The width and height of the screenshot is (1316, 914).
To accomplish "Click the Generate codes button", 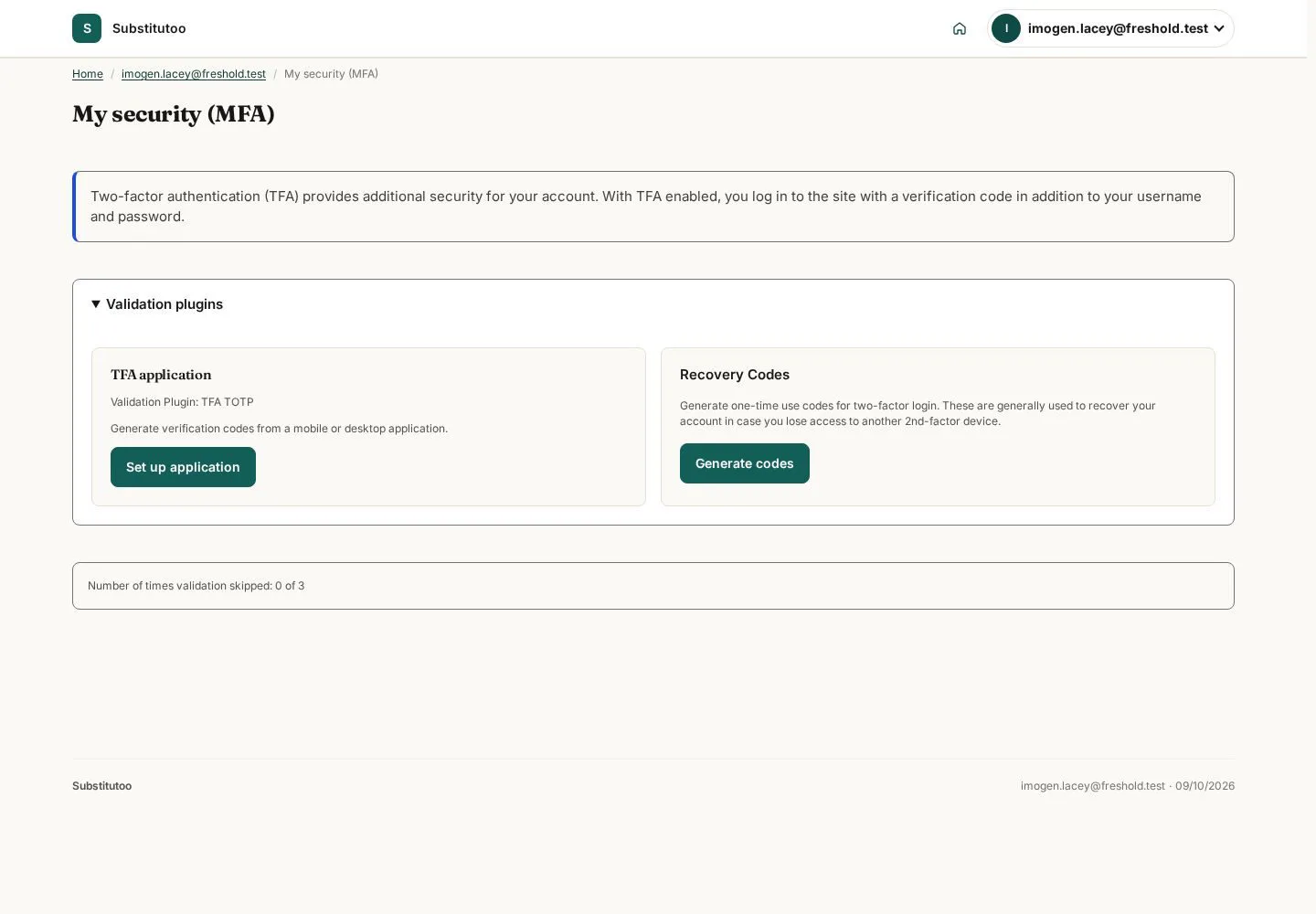I will coord(745,463).
